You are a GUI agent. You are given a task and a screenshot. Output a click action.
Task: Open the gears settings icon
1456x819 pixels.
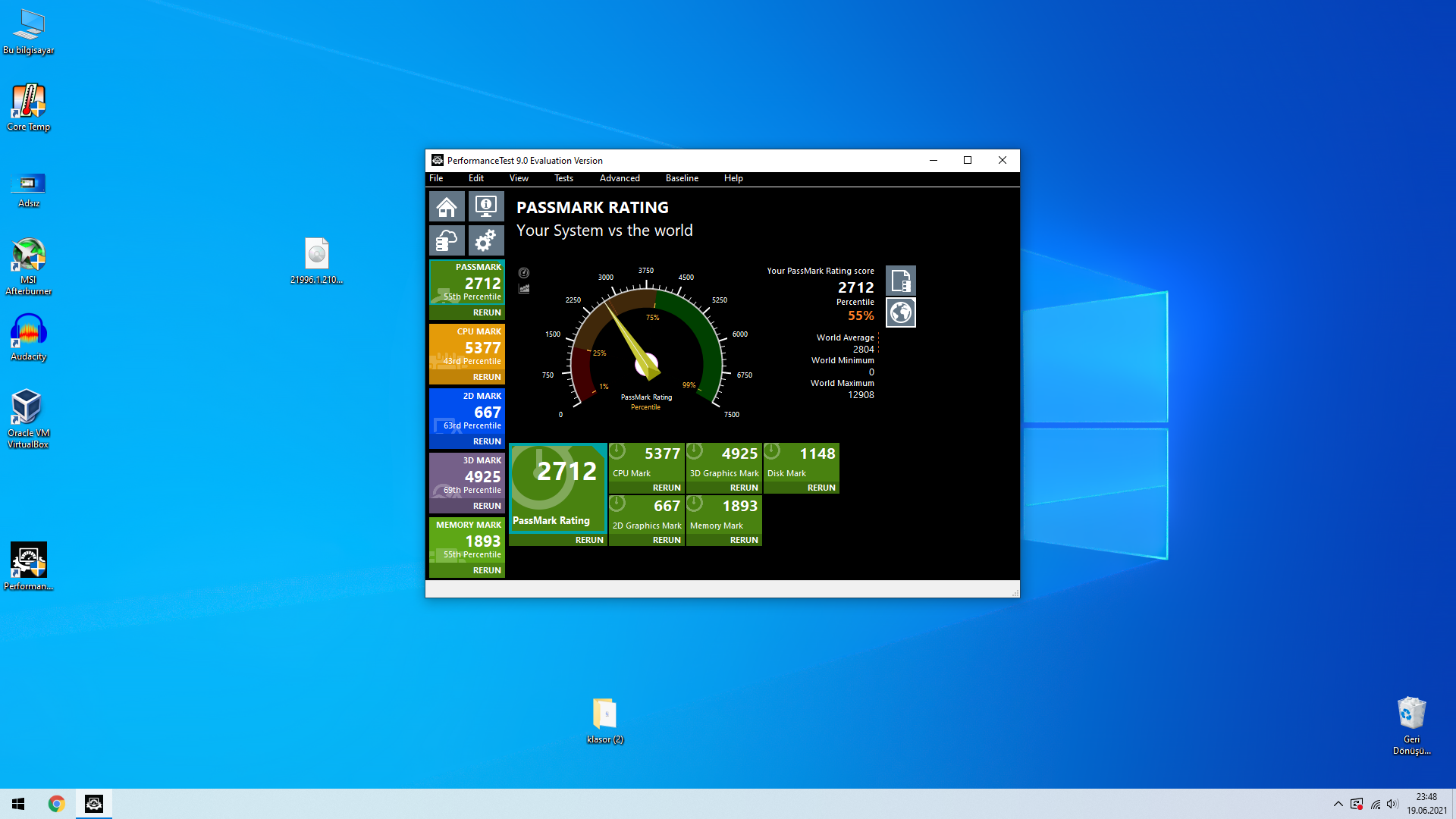[x=486, y=241]
